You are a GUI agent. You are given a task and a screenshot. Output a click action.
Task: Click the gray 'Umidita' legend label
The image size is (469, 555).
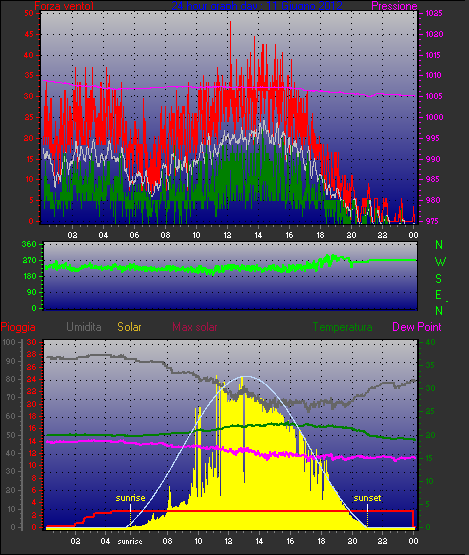pos(84,327)
